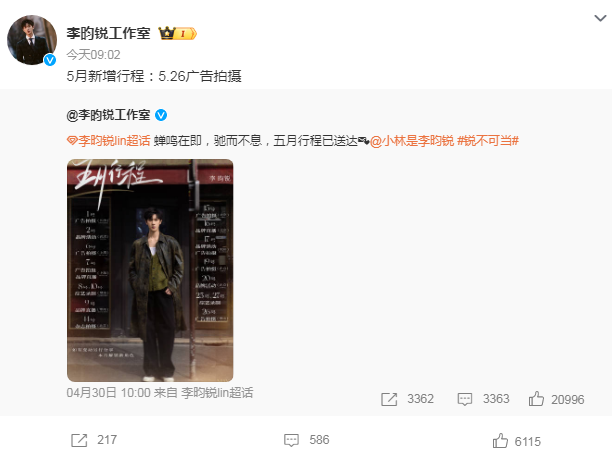Click the profile avatar of 李昀锐工作室
612x455 pixels.
pos(32,40)
